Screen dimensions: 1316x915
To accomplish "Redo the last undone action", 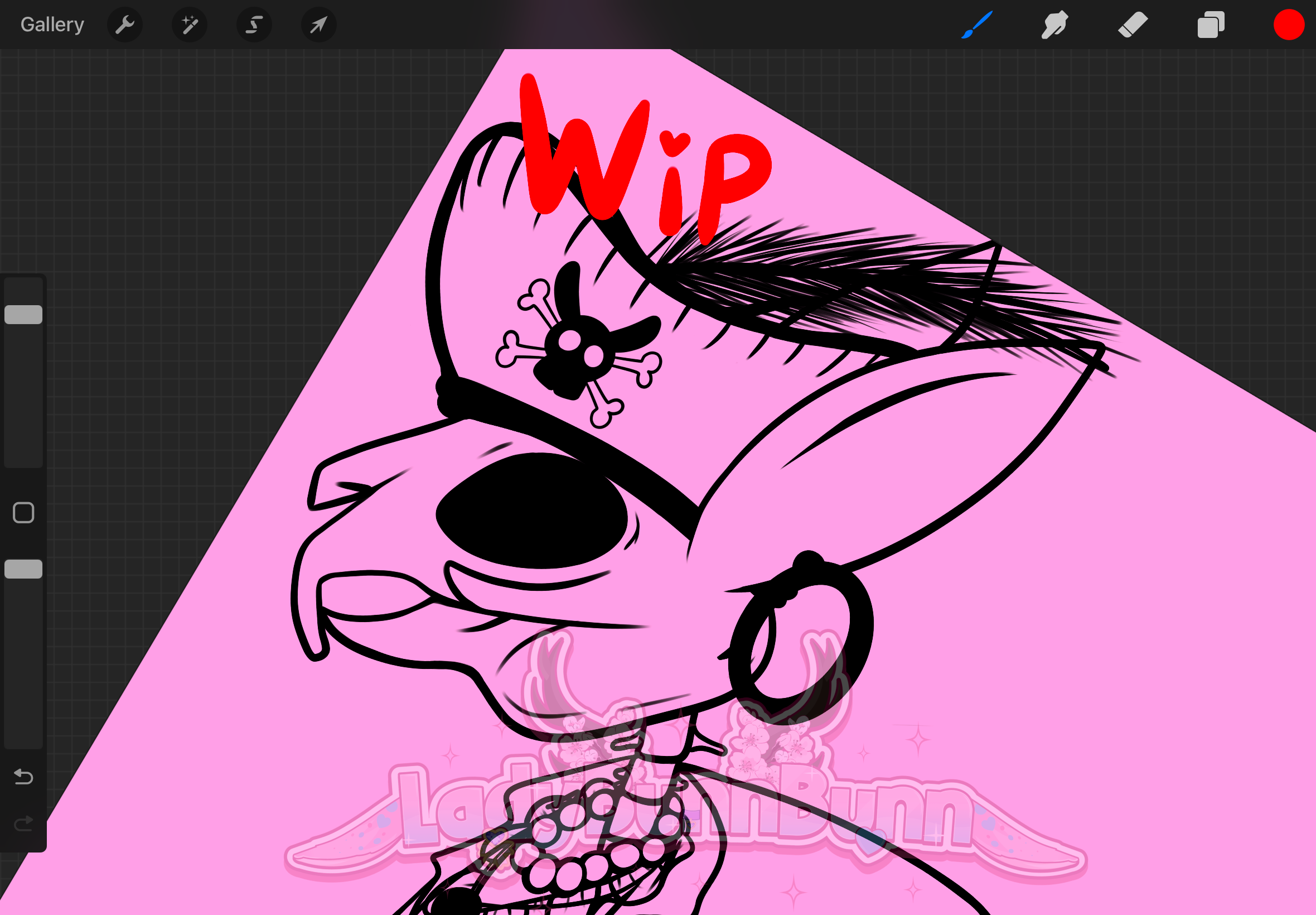I will tap(23, 824).
